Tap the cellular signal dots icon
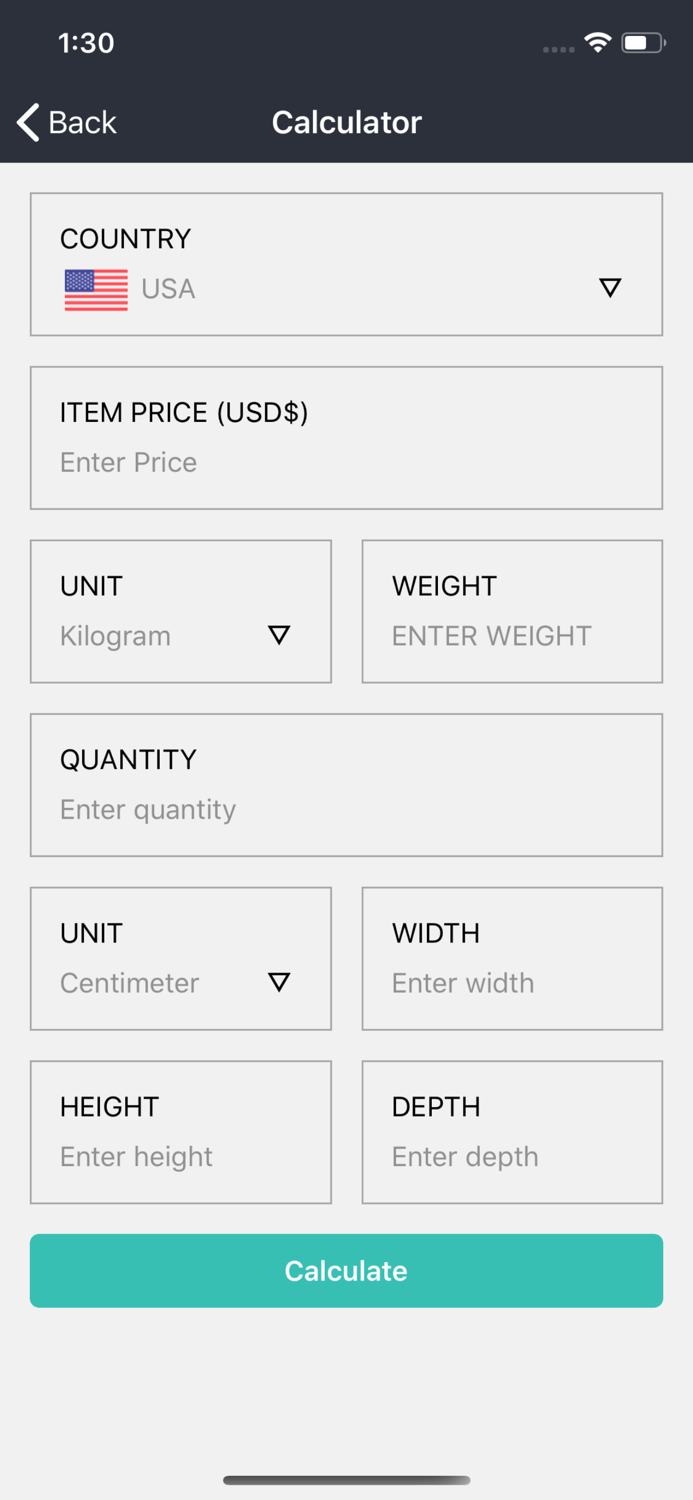Image resolution: width=693 pixels, height=1500 pixels. (x=558, y=48)
